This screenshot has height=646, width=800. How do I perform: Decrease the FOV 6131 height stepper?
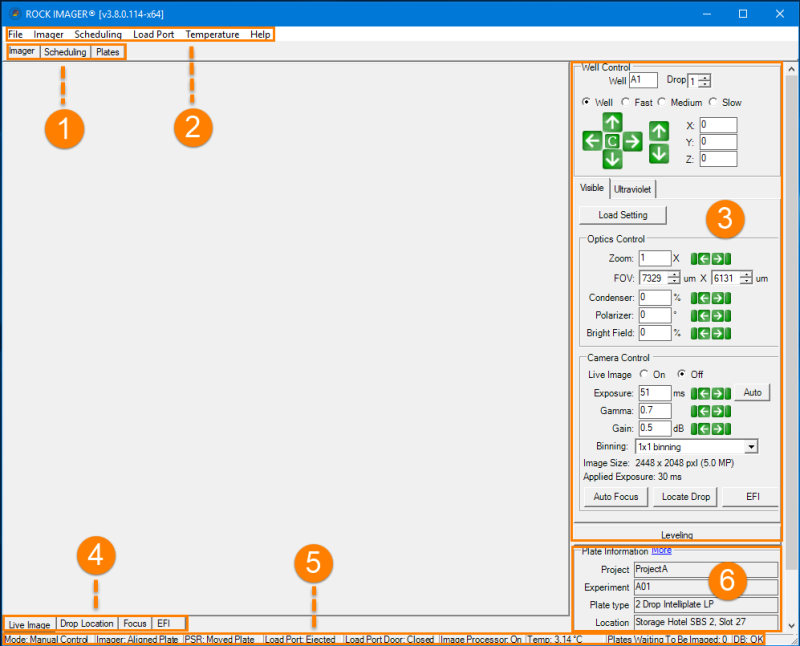pos(746,281)
